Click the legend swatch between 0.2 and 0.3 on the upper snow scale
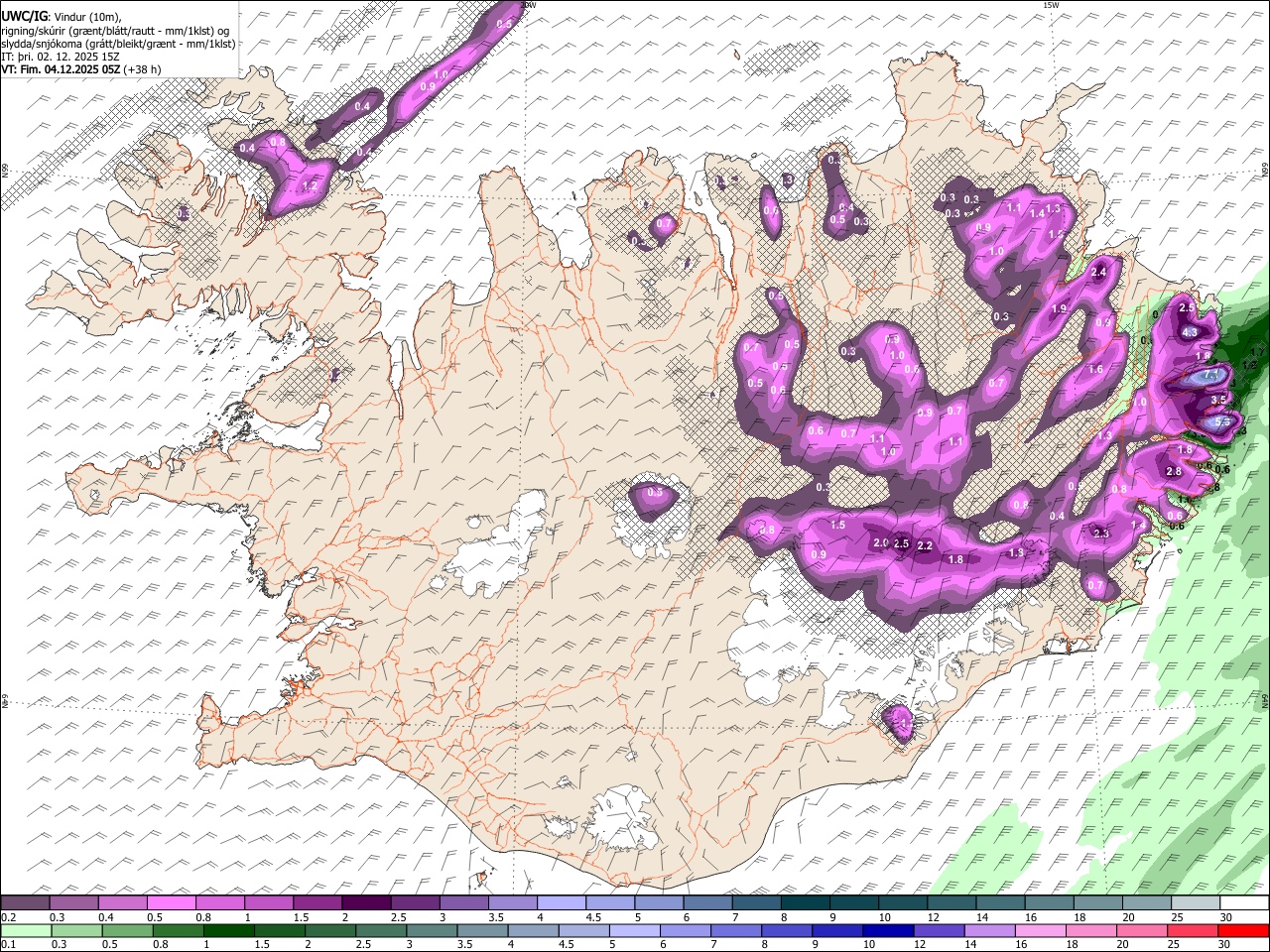Viewport: 1270px width, 952px height. pyautogui.click(x=25, y=902)
